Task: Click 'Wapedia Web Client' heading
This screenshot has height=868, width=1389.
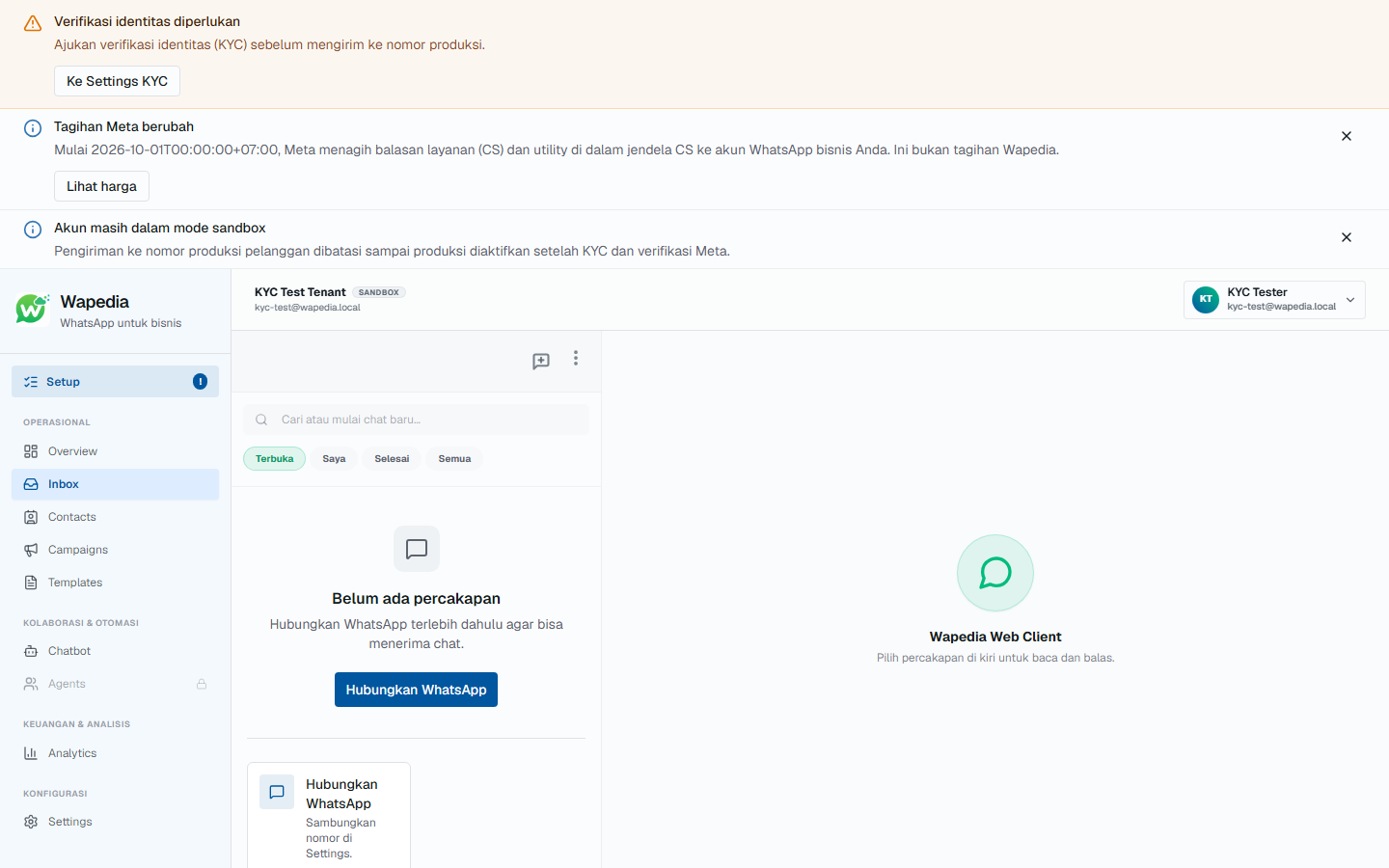Action: point(995,637)
